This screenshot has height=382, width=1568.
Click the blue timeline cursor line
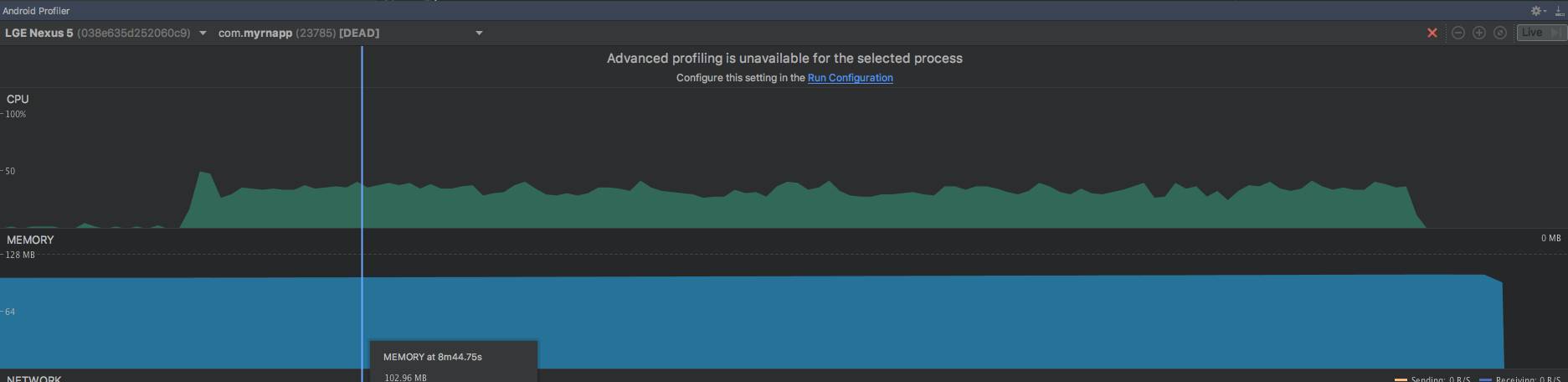[x=362, y=151]
